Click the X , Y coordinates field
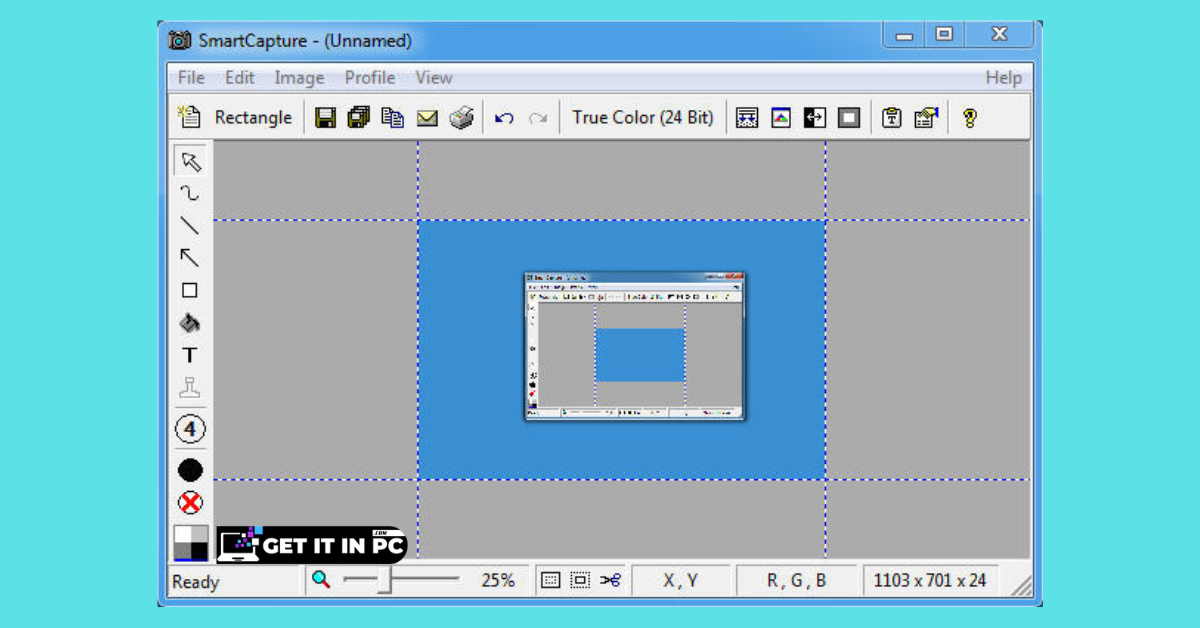The height and width of the screenshot is (628, 1200). click(681, 580)
